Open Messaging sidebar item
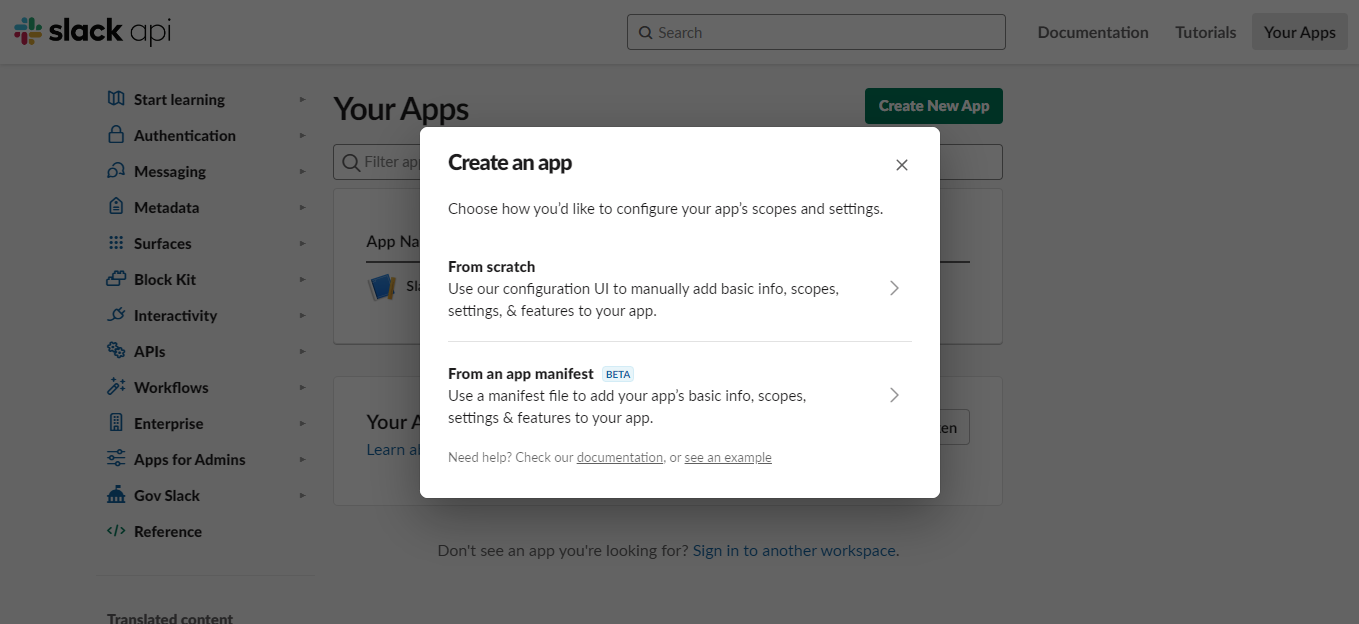The width and height of the screenshot is (1359, 624). click(170, 171)
